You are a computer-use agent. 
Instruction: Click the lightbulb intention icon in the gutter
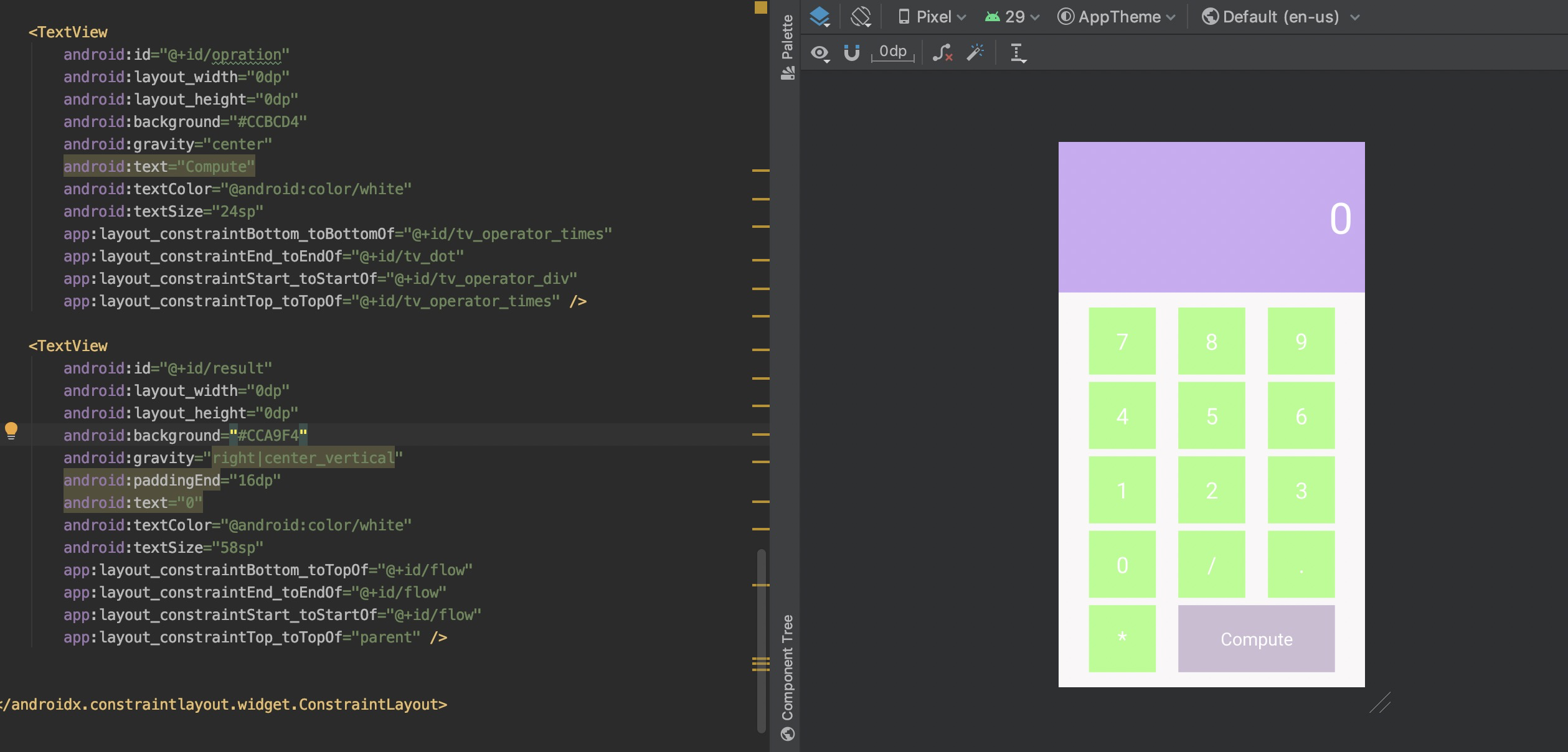tap(12, 430)
